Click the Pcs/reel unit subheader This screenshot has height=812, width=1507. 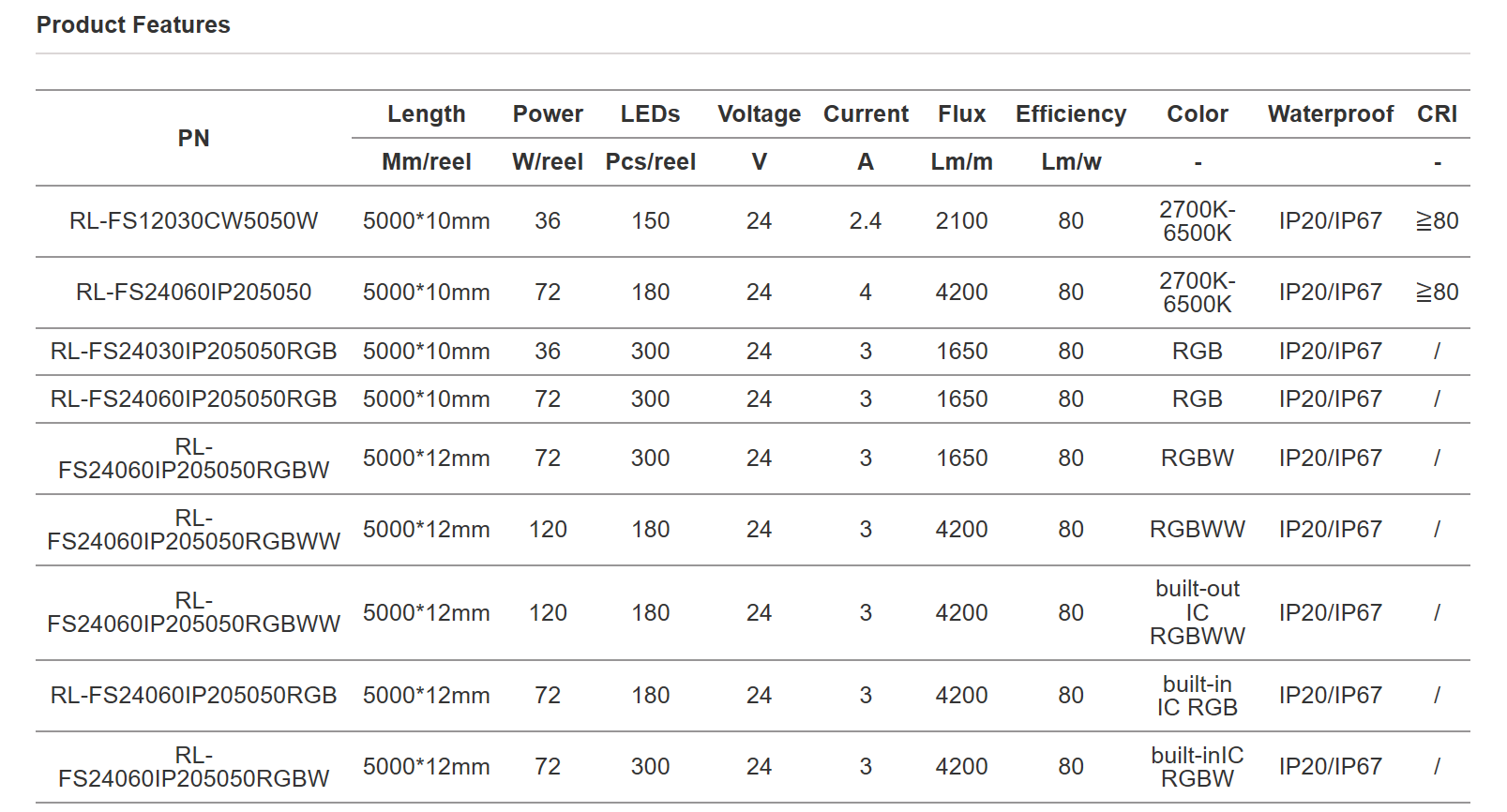pyautogui.click(x=650, y=162)
